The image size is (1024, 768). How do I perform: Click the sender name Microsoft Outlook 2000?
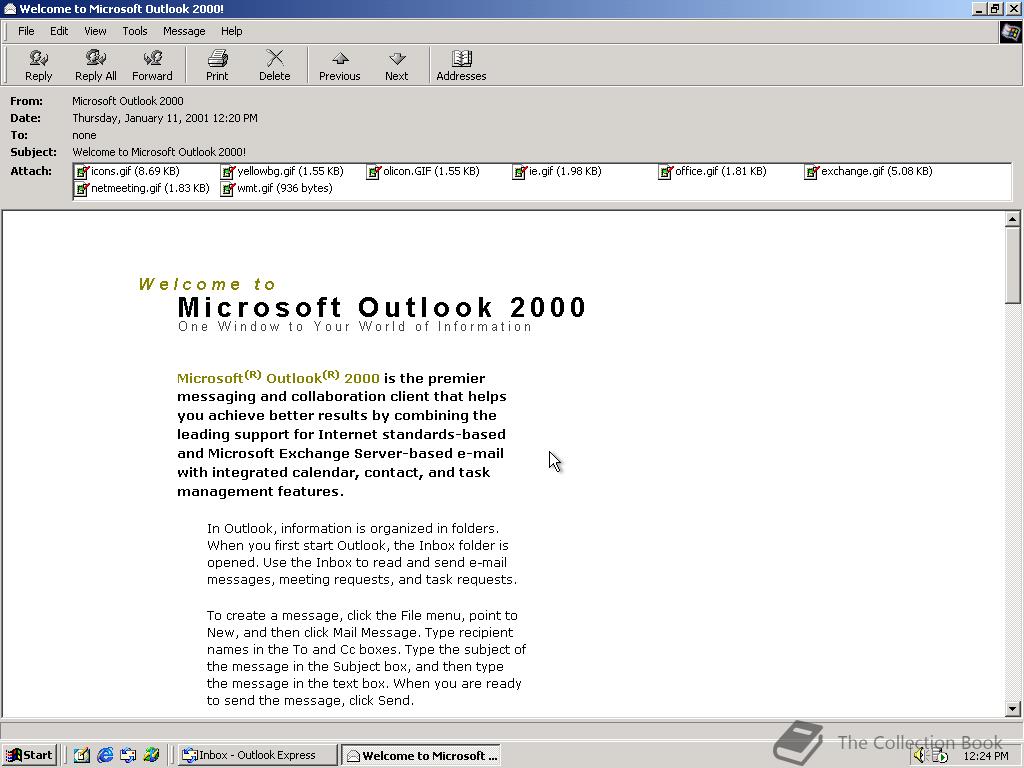coord(127,101)
